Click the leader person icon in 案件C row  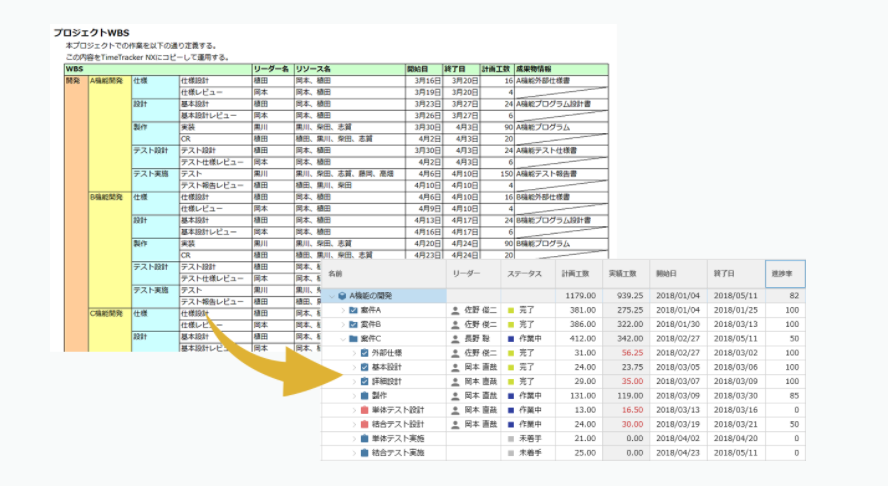455,339
